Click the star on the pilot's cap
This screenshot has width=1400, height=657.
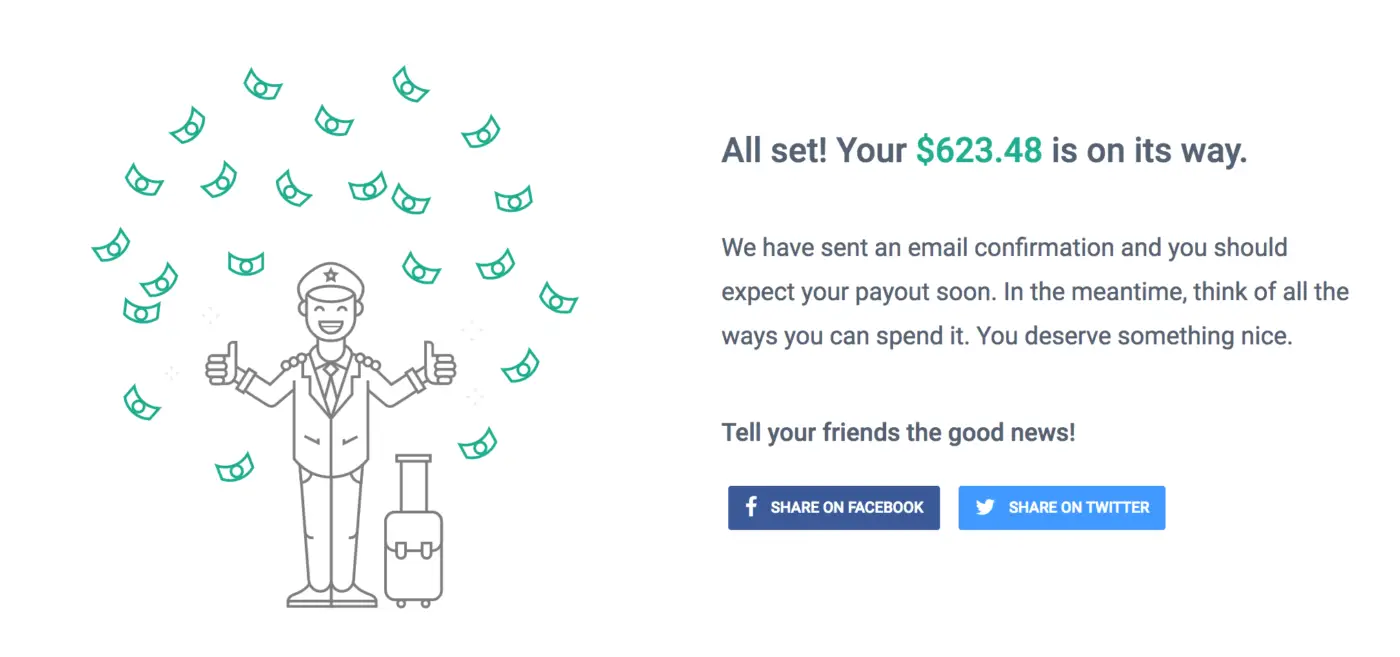point(331,275)
